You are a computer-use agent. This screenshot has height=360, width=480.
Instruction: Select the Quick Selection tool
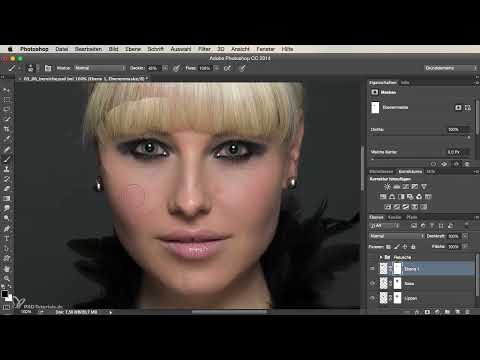(7, 119)
